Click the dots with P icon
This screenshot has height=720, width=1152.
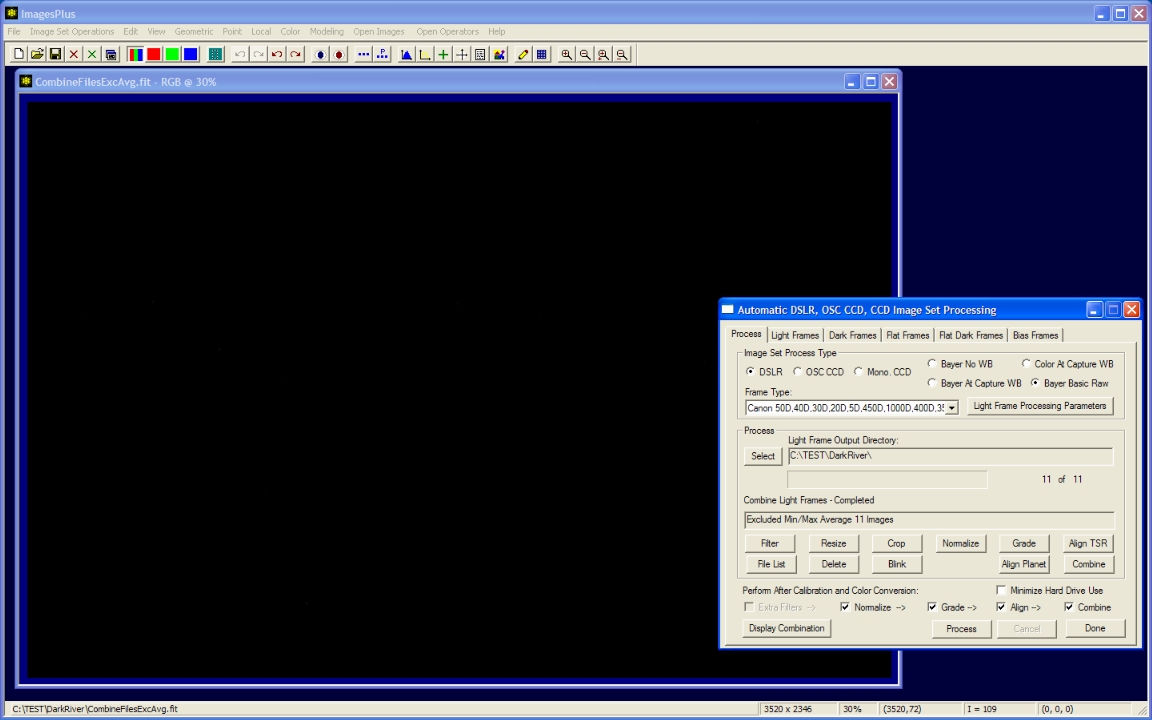pyautogui.click(x=382, y=54)
